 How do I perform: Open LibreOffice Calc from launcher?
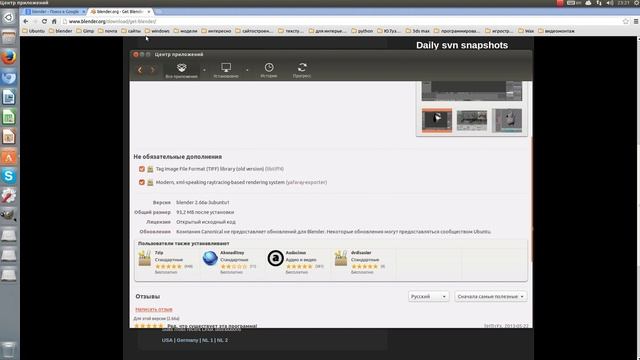[x=9, y=117]
